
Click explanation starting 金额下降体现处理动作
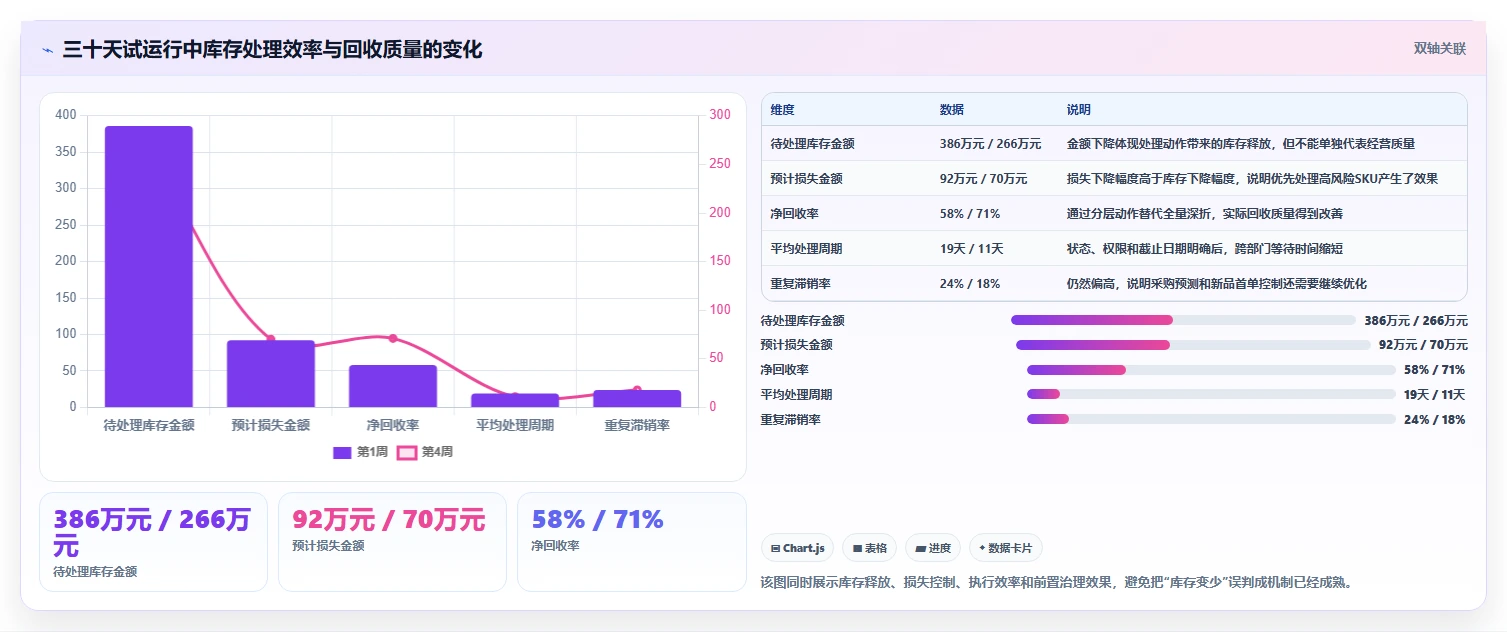(1241, 144)
